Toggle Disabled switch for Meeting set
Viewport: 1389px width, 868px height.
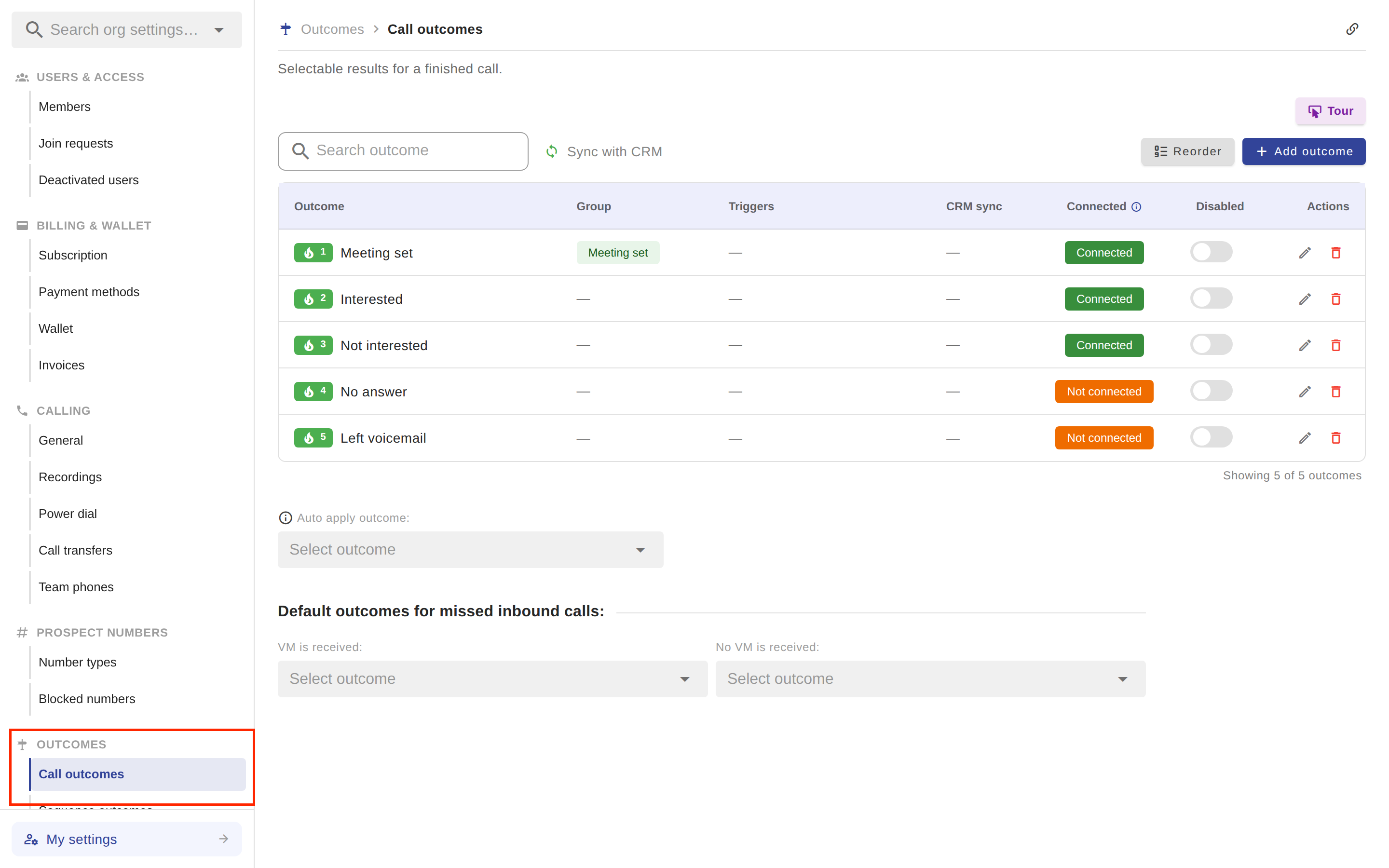1211,252
